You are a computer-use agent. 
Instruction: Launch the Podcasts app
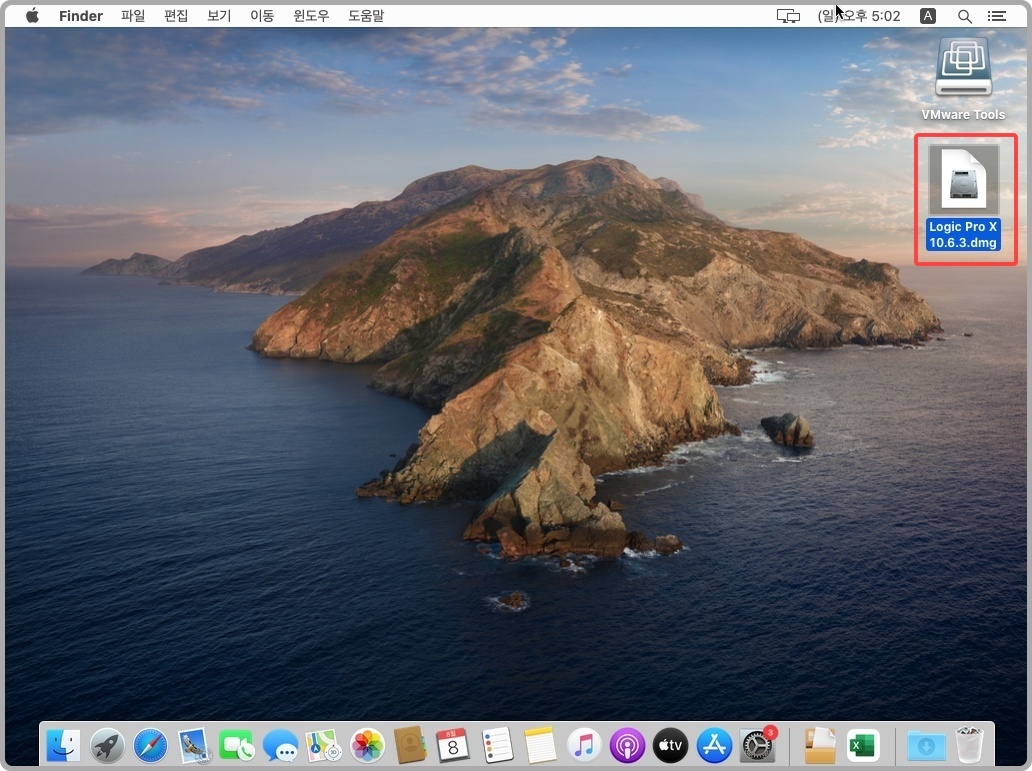[x=627, y=746]
